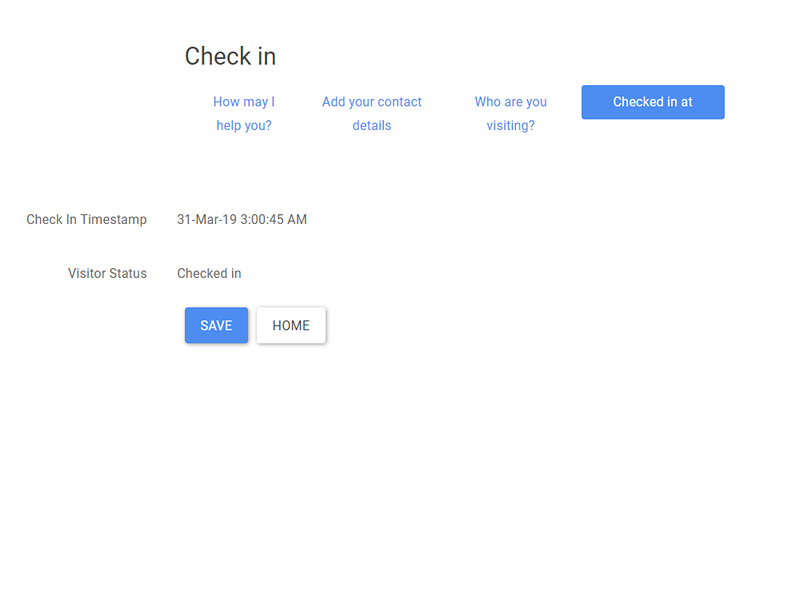Go to 'Who are you visiting?' step
The width and height of the screenshot is (800, 600).
coord(510,114)
